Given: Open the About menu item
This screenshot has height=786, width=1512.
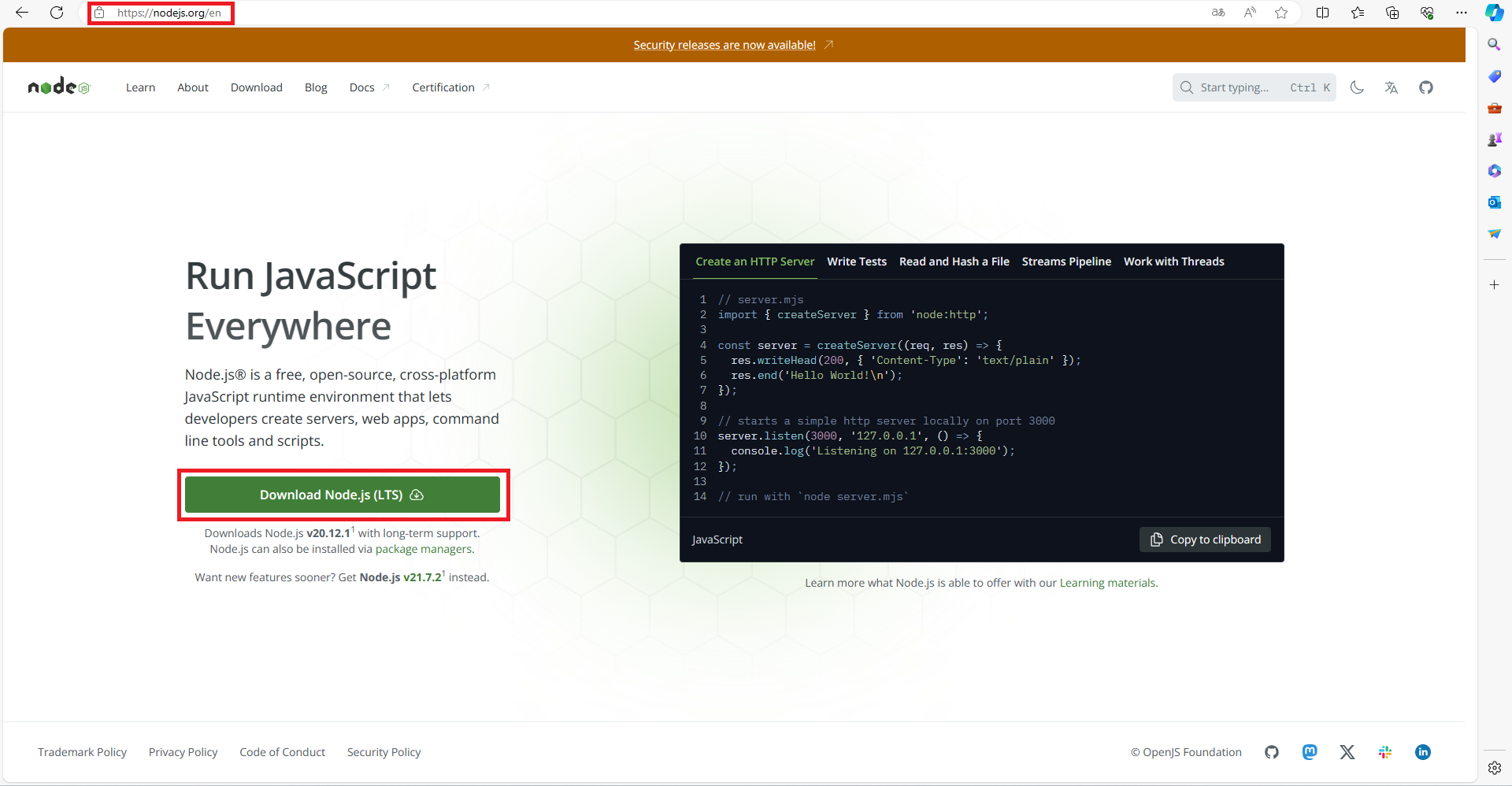Looking at the screenshot, I should point(193,87).
